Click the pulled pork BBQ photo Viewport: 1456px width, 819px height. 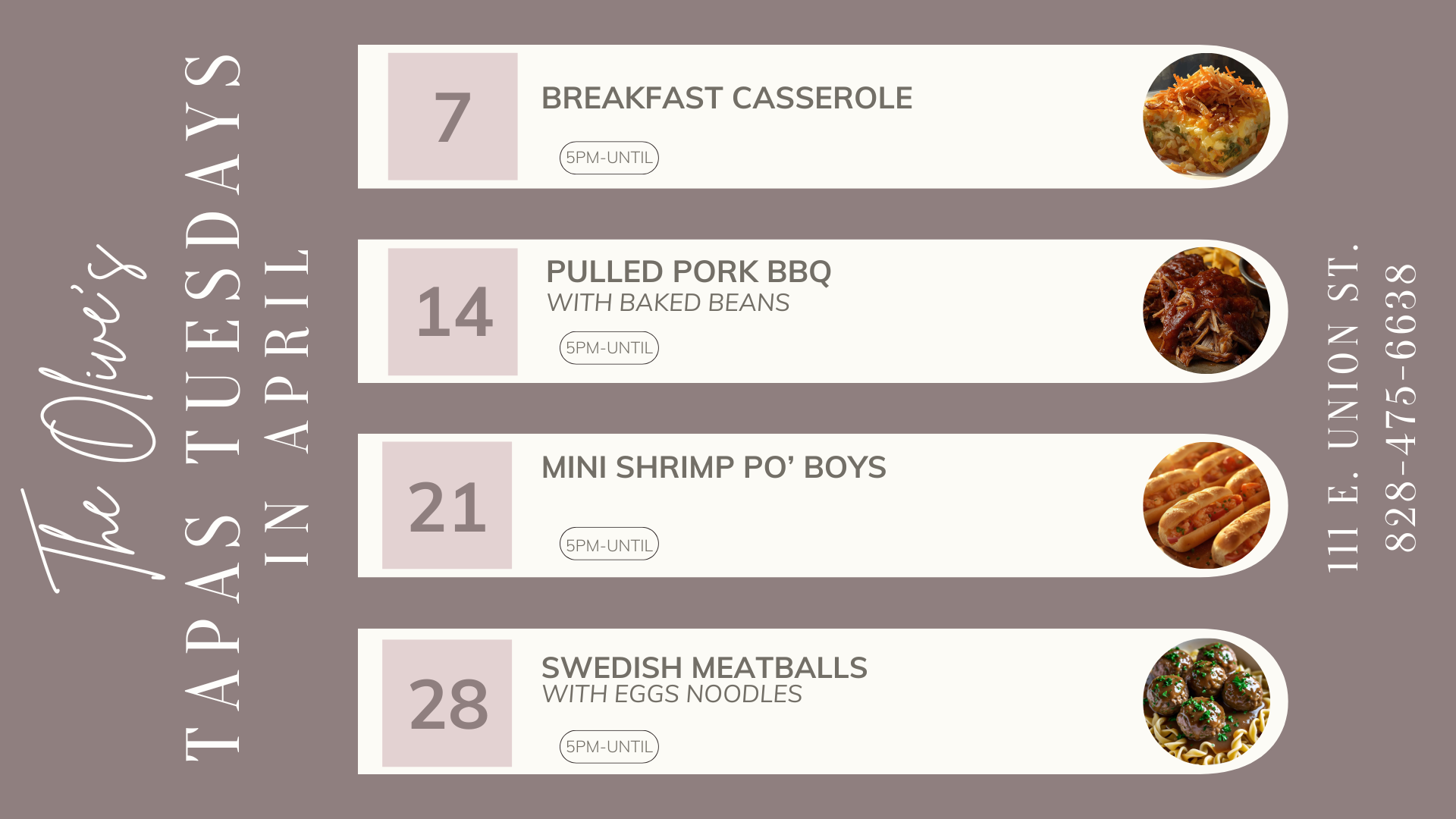click(x=1206, y=311)
